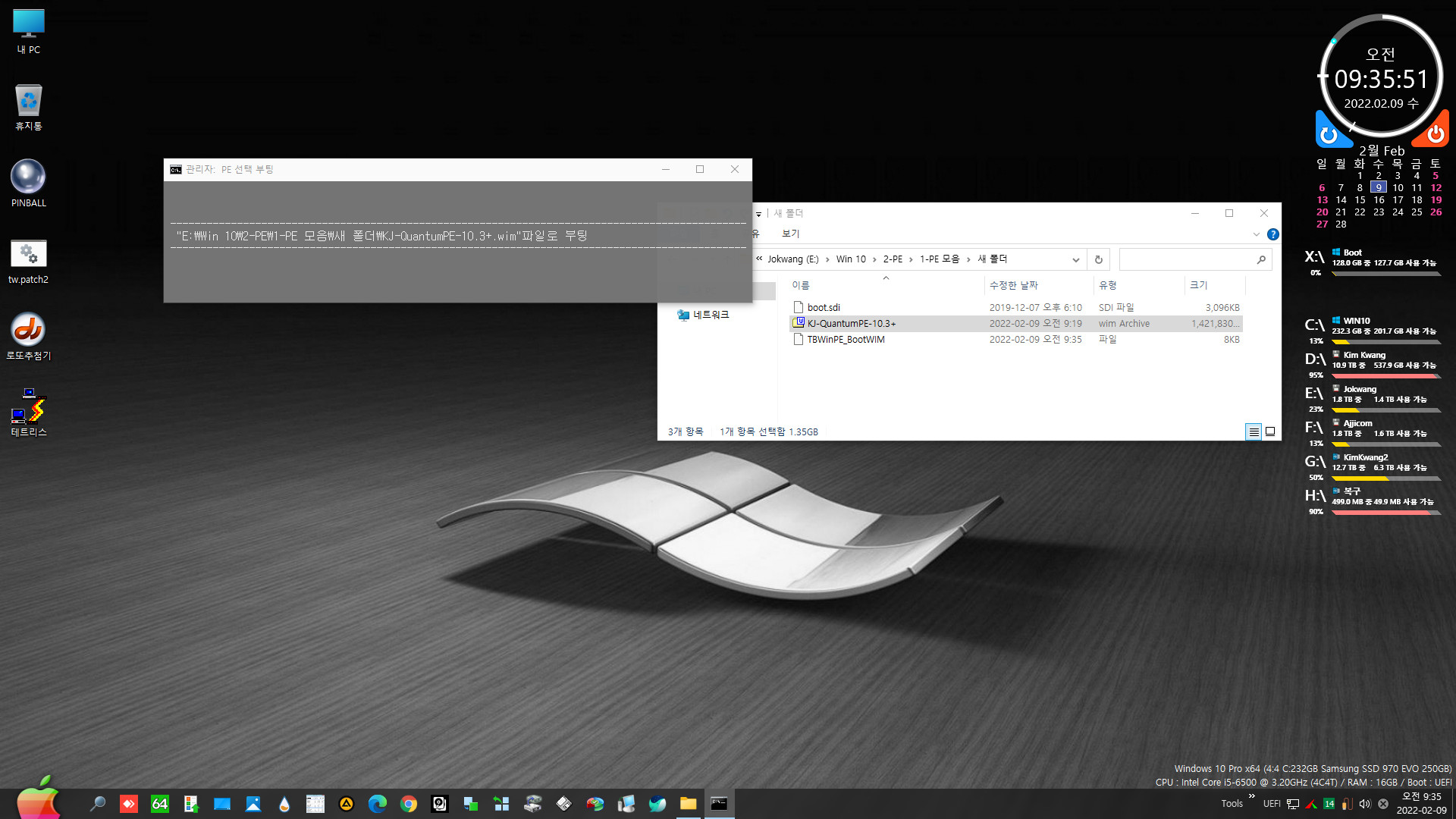Open the yellow AIMP taskbar icon
The image size is (1456, 819).
pyautogui.click(x=347, y=804)
